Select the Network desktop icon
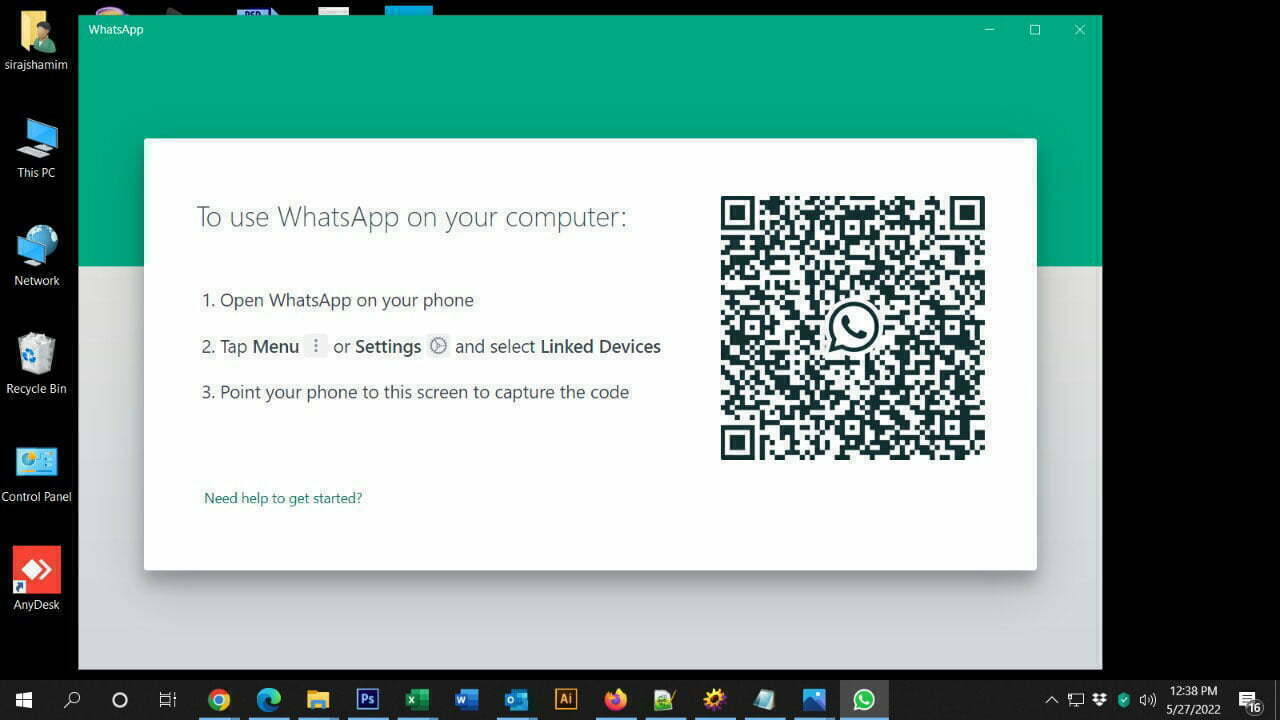This screenshot has height=720, width=1280. [37, 256]
